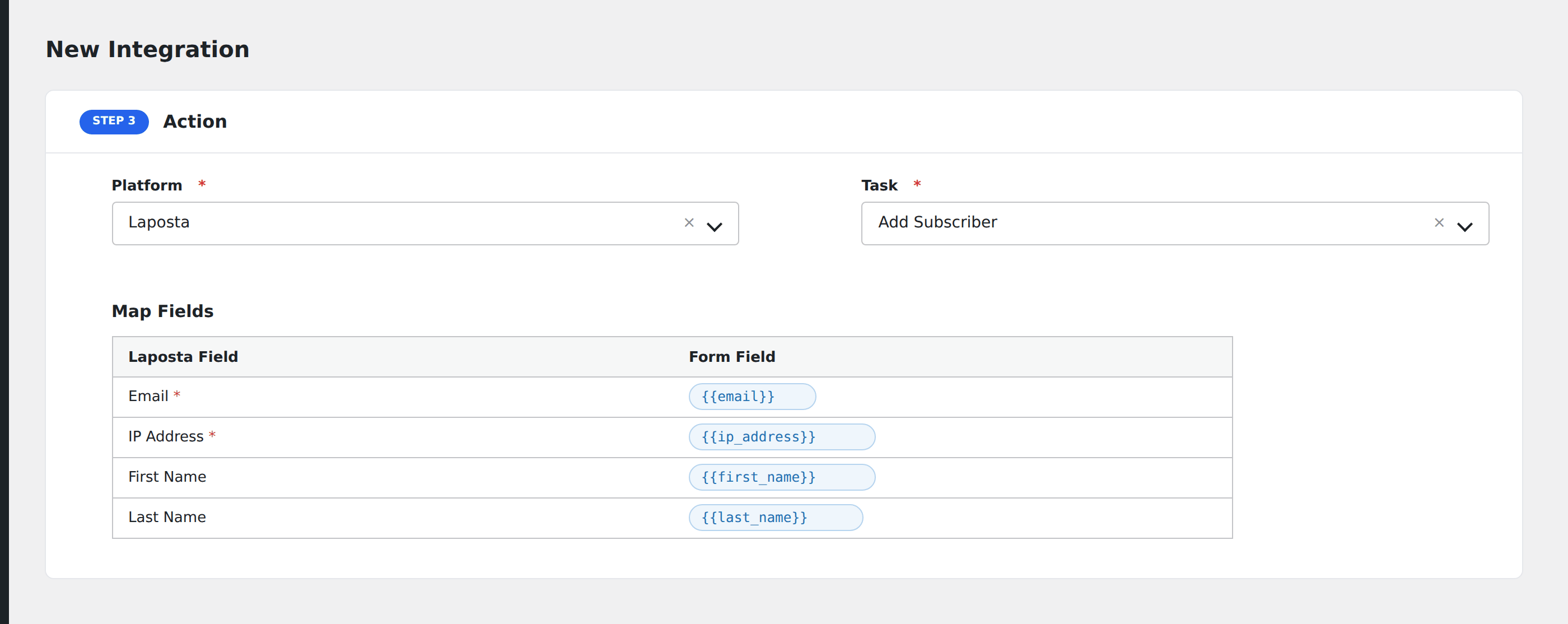
Task: Click the Platform field label
Action: [x=147, y=185]
